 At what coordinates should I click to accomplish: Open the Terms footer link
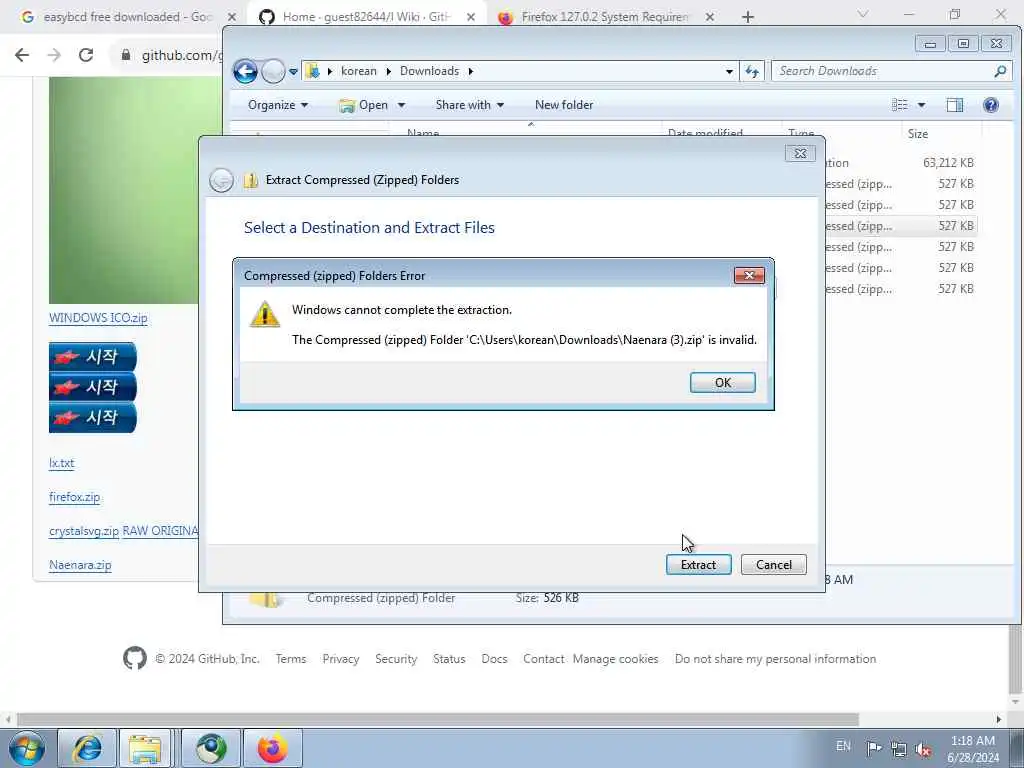coord(291,659)
